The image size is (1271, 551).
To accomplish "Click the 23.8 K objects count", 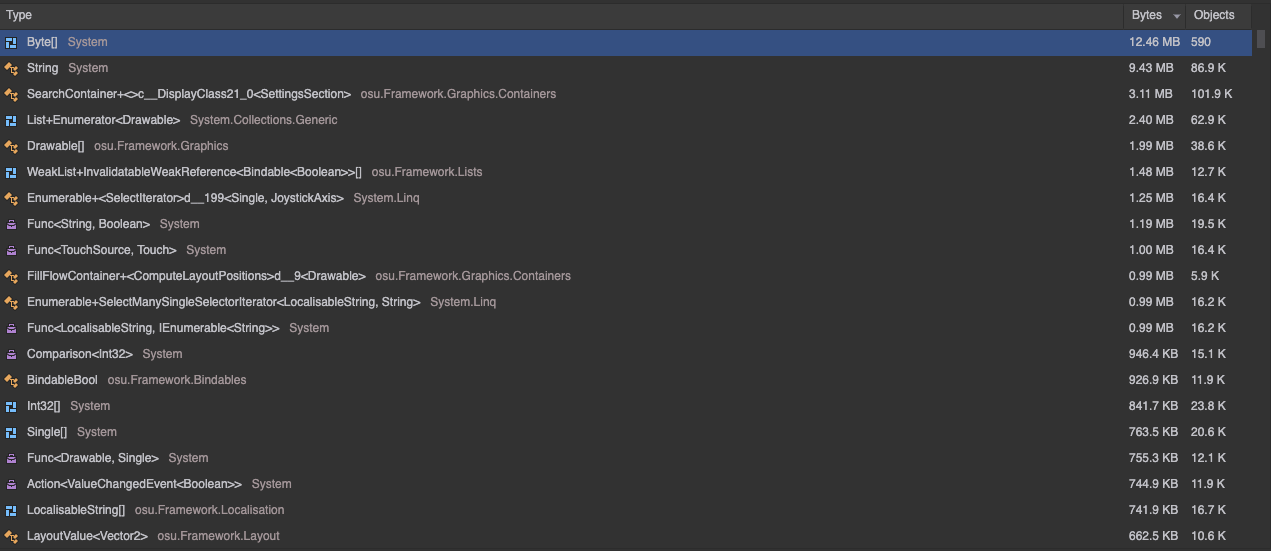I will tap(1208, 406).
